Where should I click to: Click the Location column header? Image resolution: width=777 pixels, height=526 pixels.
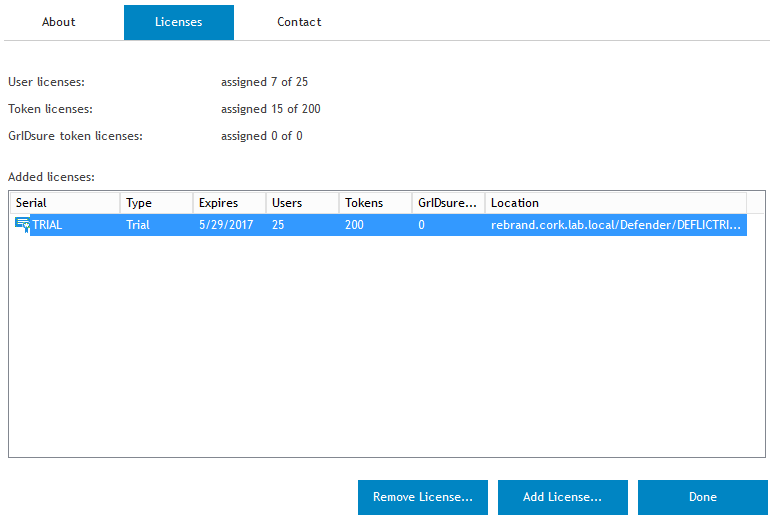tap(615, 203)
